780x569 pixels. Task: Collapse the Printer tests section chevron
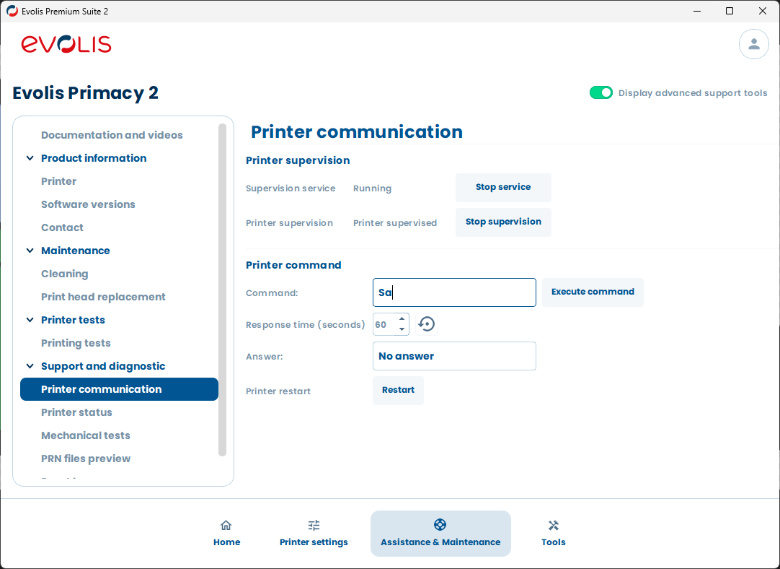[30, 320]
